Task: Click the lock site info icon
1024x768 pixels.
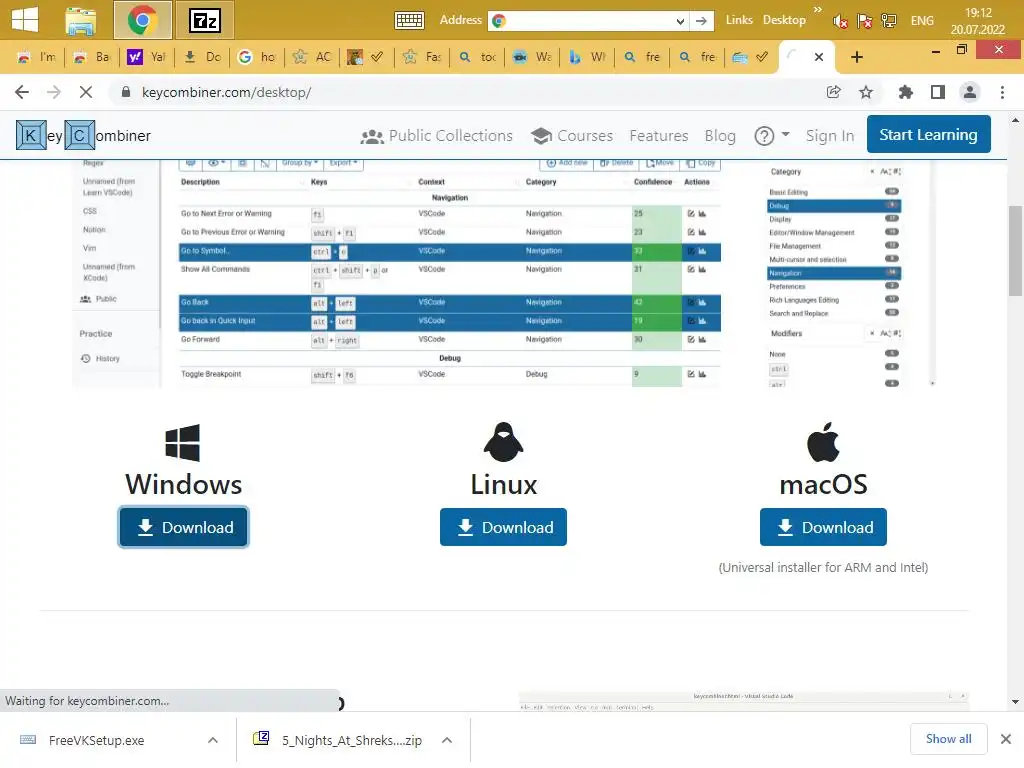Action: click(x=126, y=92)
